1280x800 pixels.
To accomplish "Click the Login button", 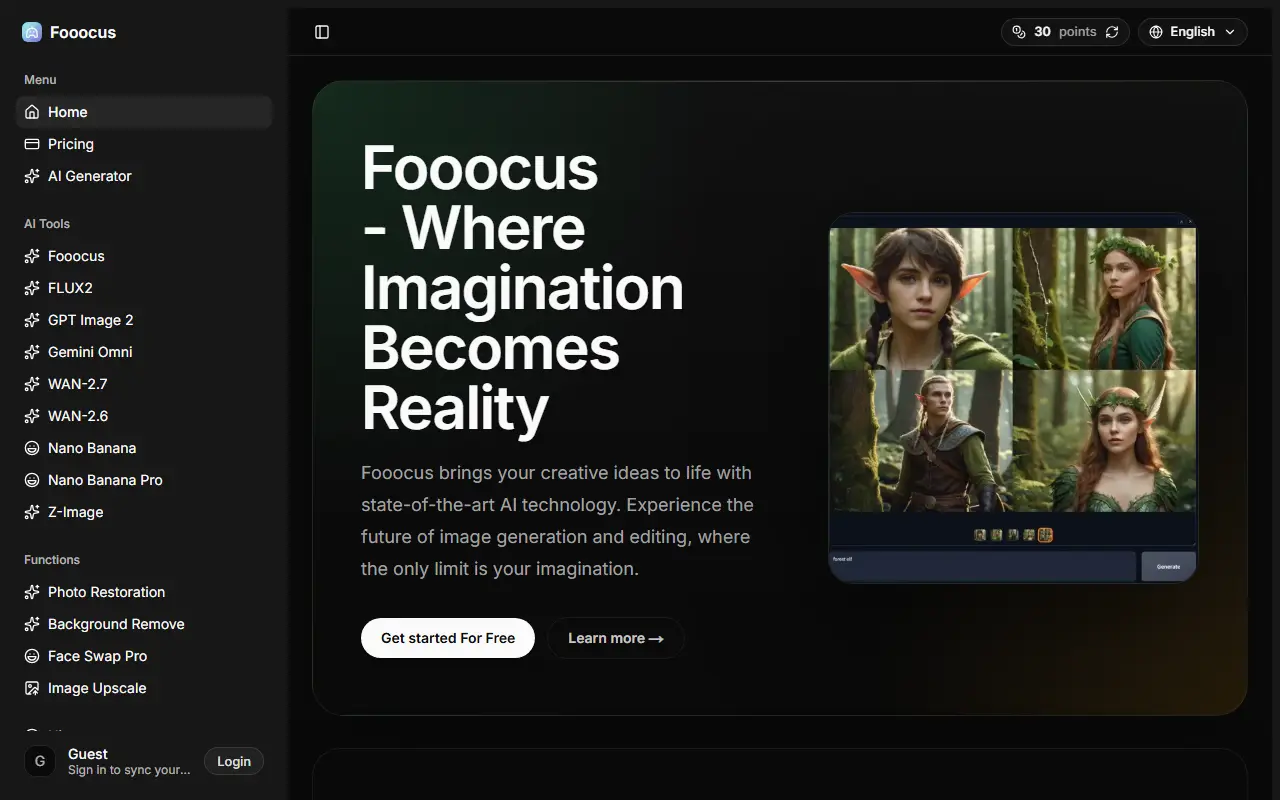I will pos(234,762).
